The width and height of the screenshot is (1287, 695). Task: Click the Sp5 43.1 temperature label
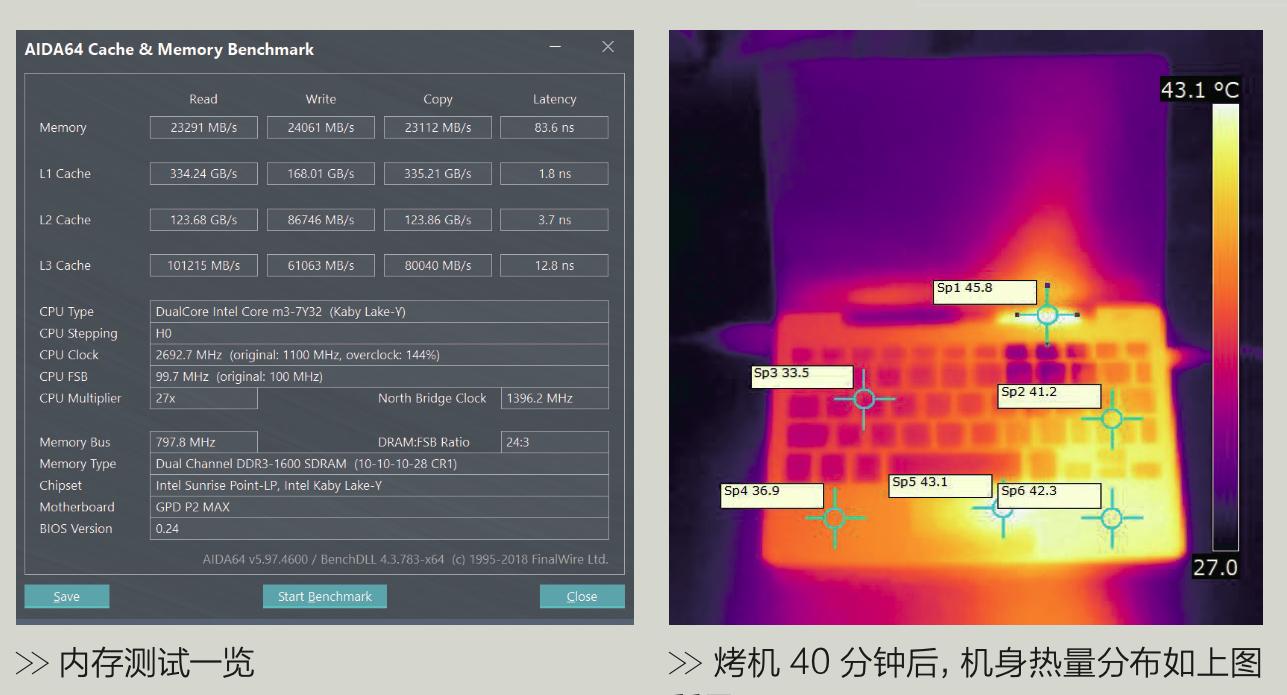[938, 485]
